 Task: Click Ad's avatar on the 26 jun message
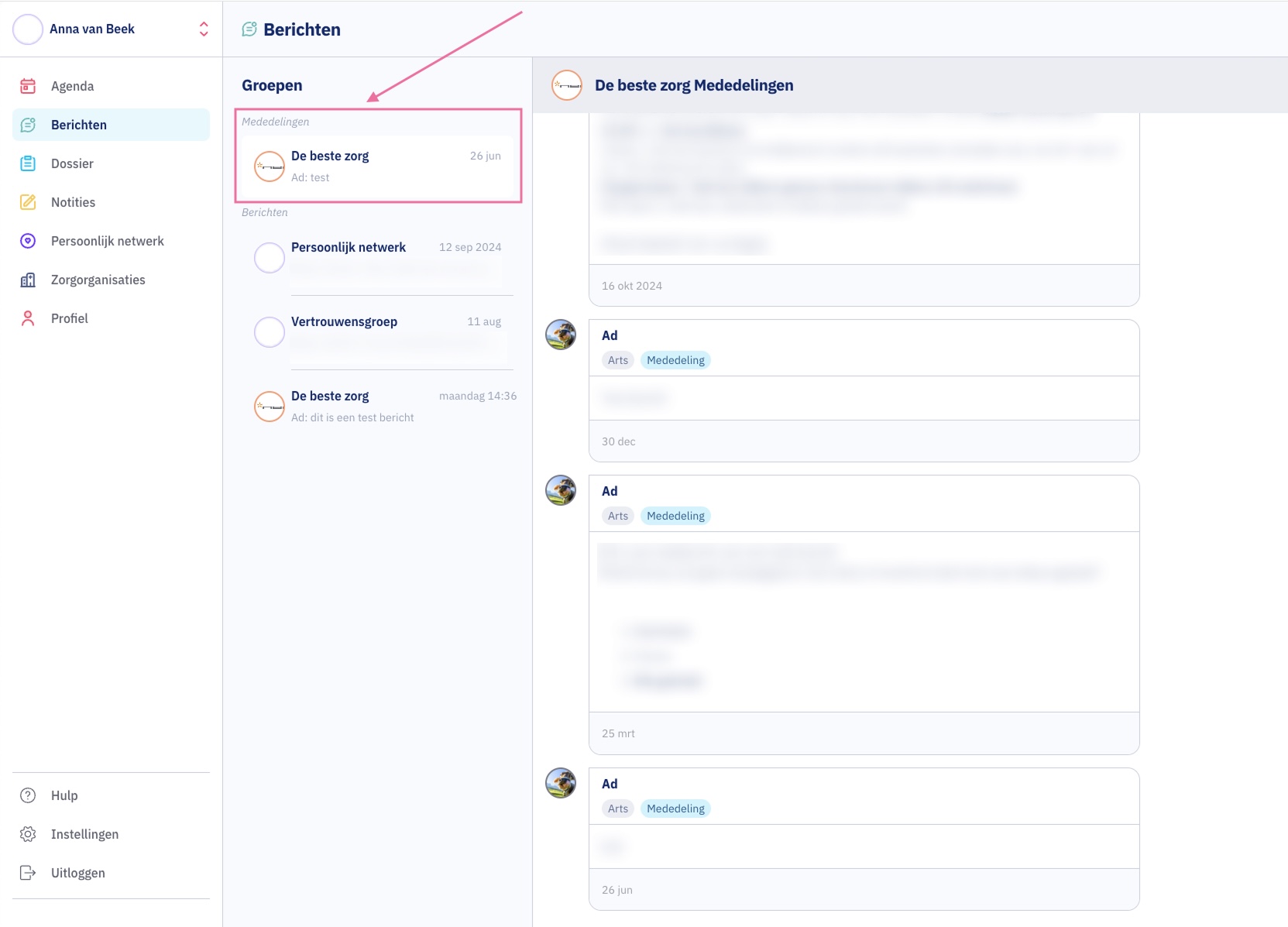[x=561, y=783]
